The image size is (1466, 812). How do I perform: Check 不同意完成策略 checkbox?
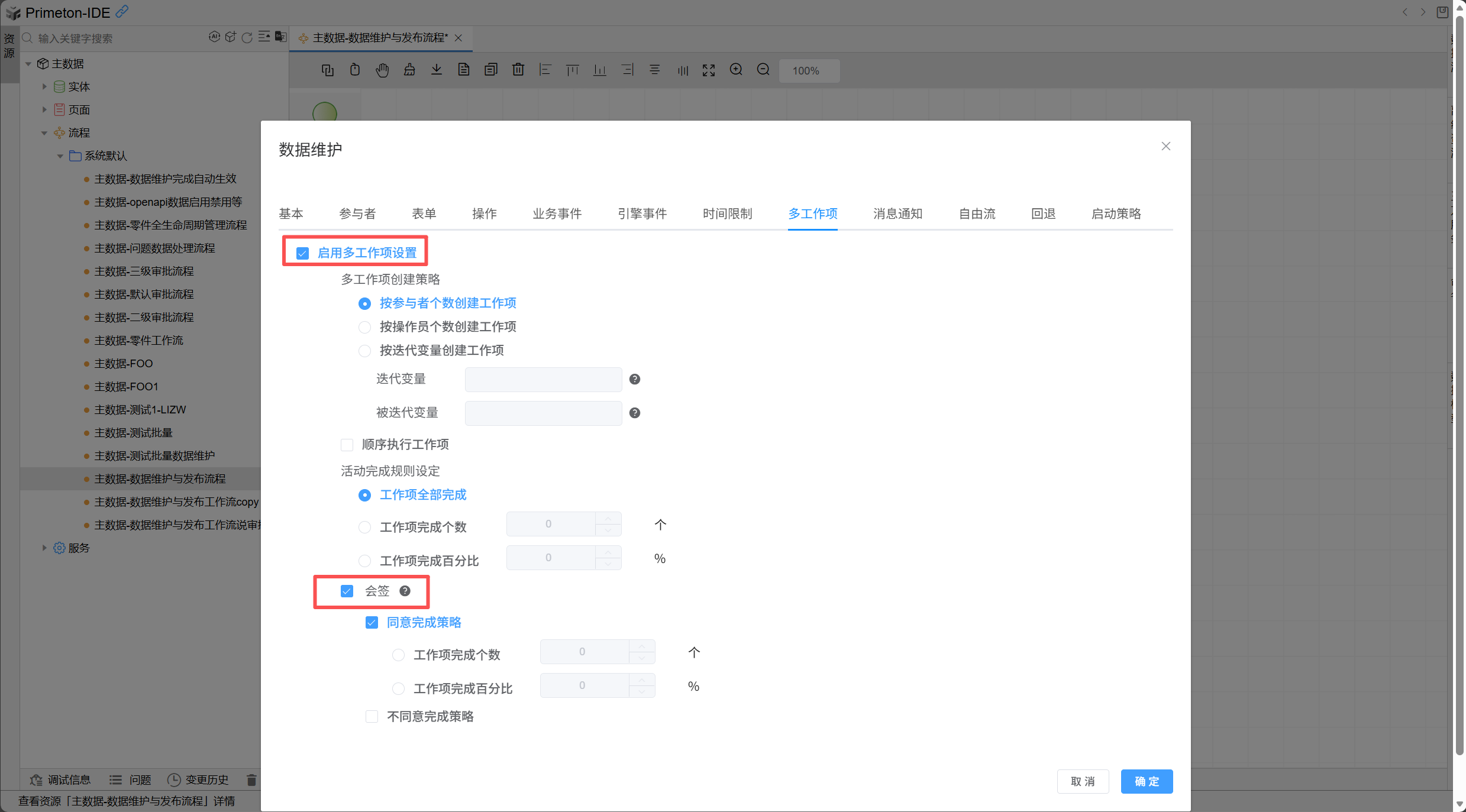click(372, 717)
